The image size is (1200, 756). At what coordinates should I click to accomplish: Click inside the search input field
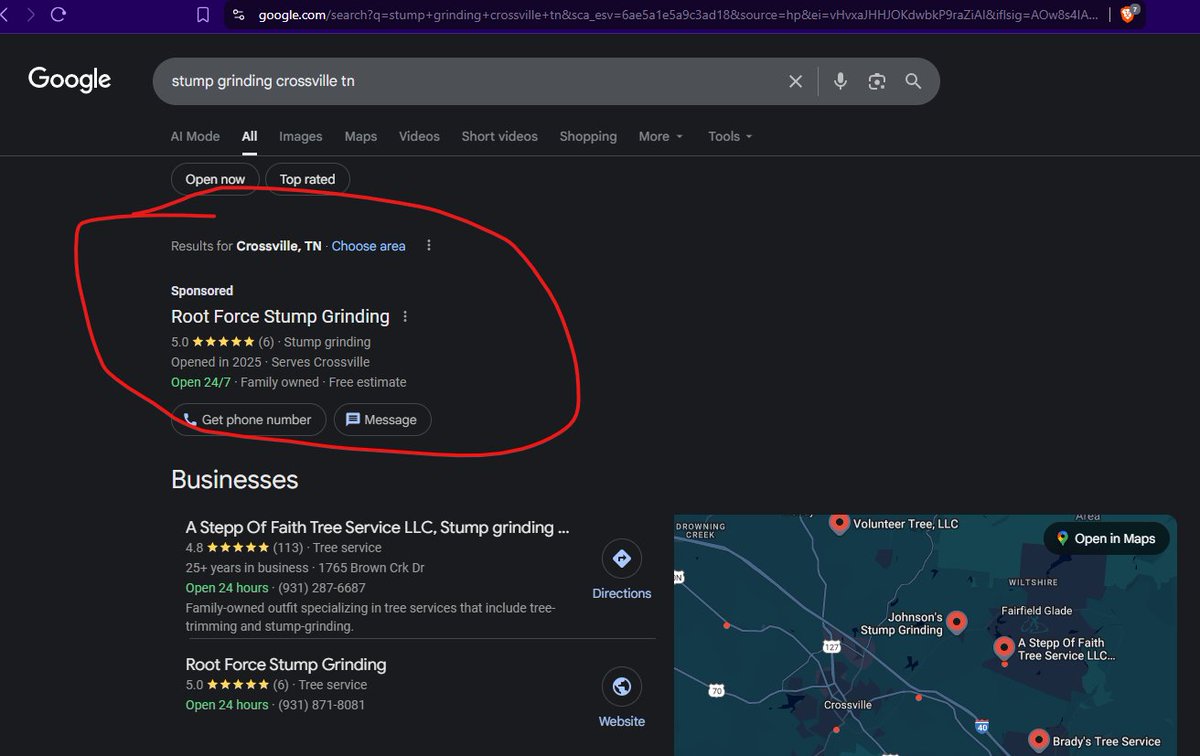(x=450, y=81)
